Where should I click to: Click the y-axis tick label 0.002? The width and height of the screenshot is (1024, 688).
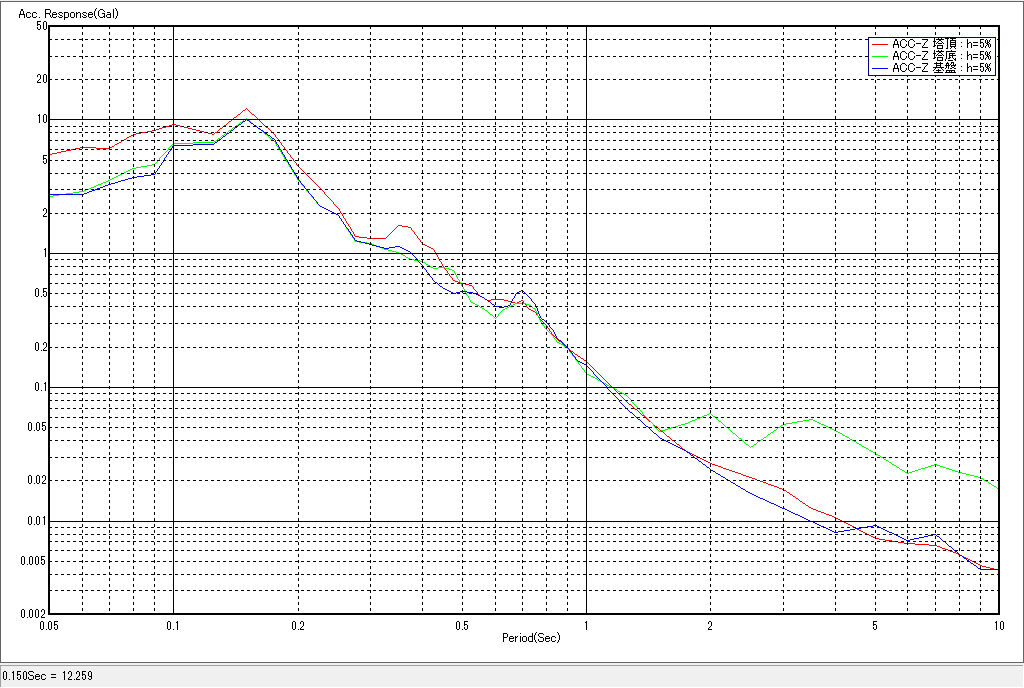pyautogui.click(x=34, y=613)
